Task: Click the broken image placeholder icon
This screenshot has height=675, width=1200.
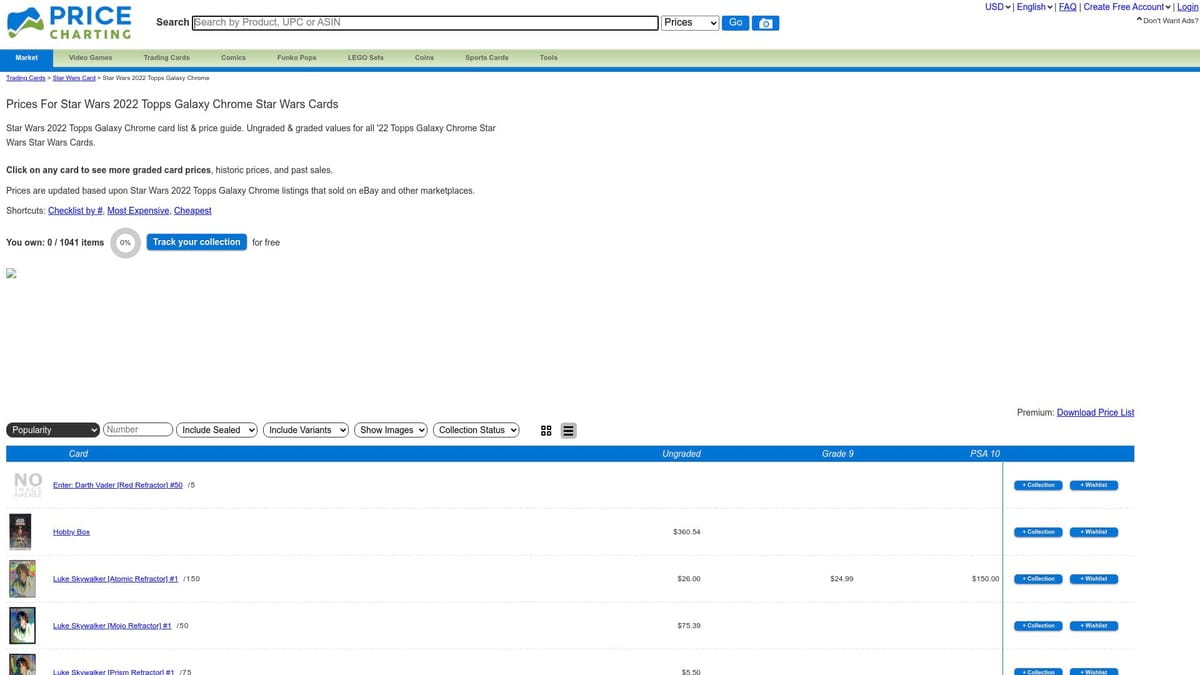Action: 12,273
